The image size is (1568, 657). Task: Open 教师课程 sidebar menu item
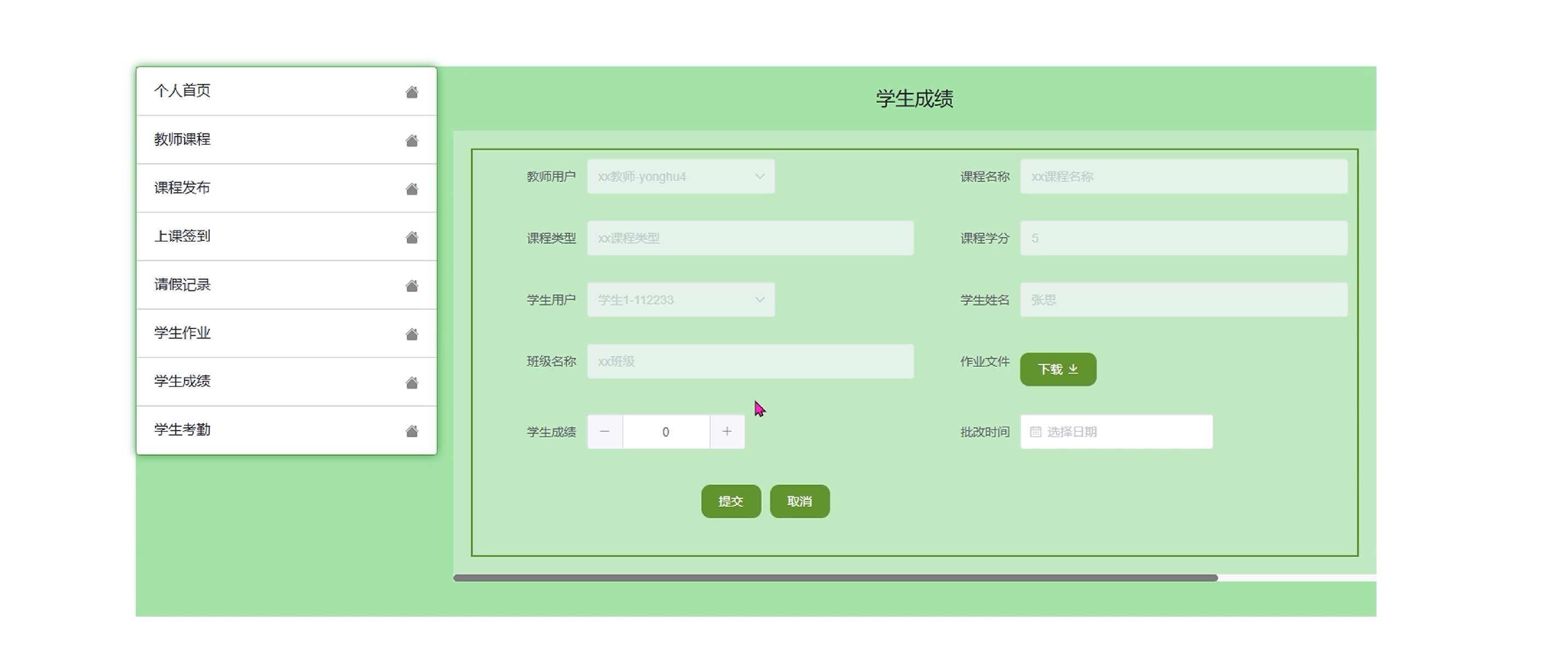pos(182,139)
